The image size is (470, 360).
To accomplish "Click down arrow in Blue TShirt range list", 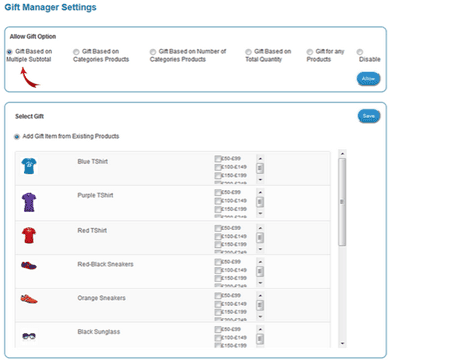I will [x=260, y=180].
